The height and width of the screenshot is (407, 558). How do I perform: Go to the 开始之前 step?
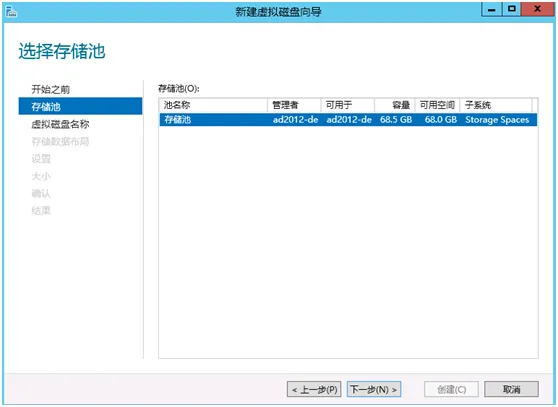(51, 89)
